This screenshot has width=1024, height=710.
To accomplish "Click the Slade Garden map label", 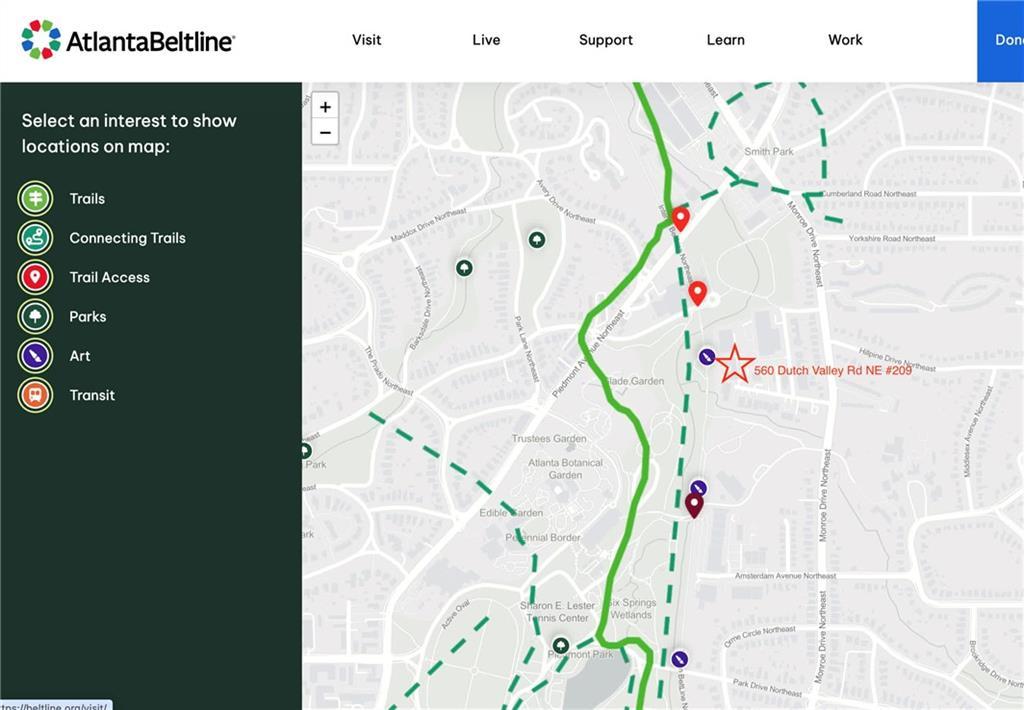I will pyautogui.click(x=633, y=381).
